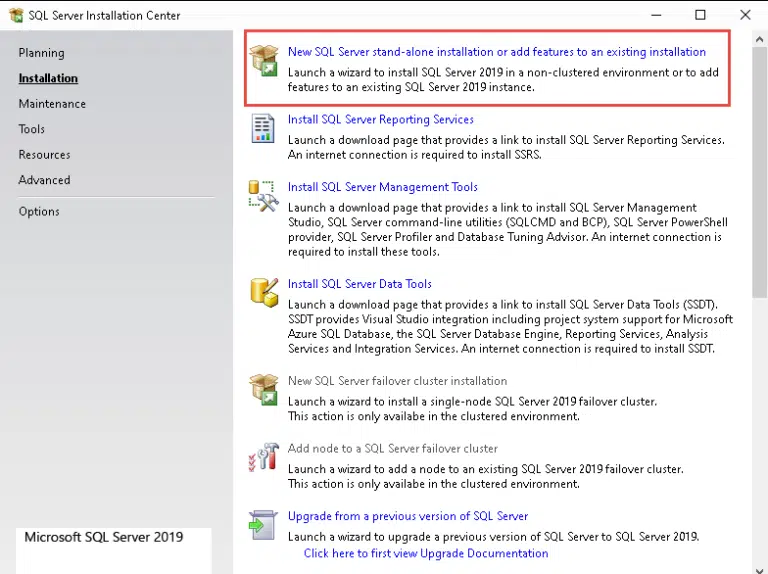Click the scrollbar down arrow
Screen dimensions: 768x574
coord(760,570)
